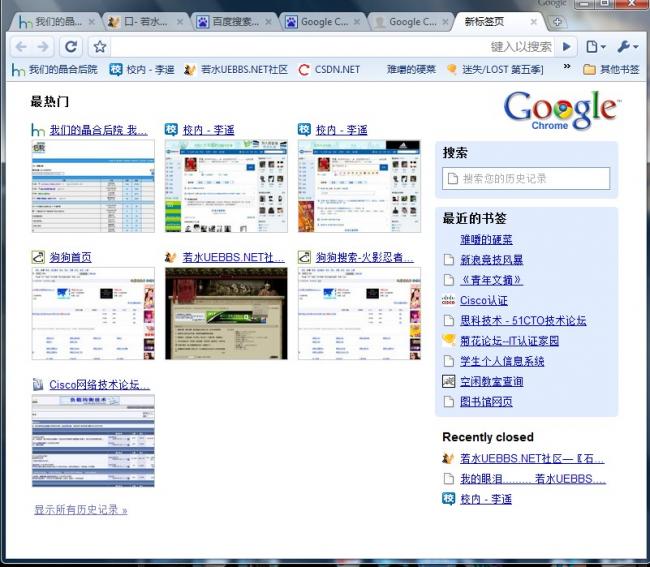The width and height of the screenshot is (650, 567).
Task: Open a new tab with plus button
Action: point(557,22)
